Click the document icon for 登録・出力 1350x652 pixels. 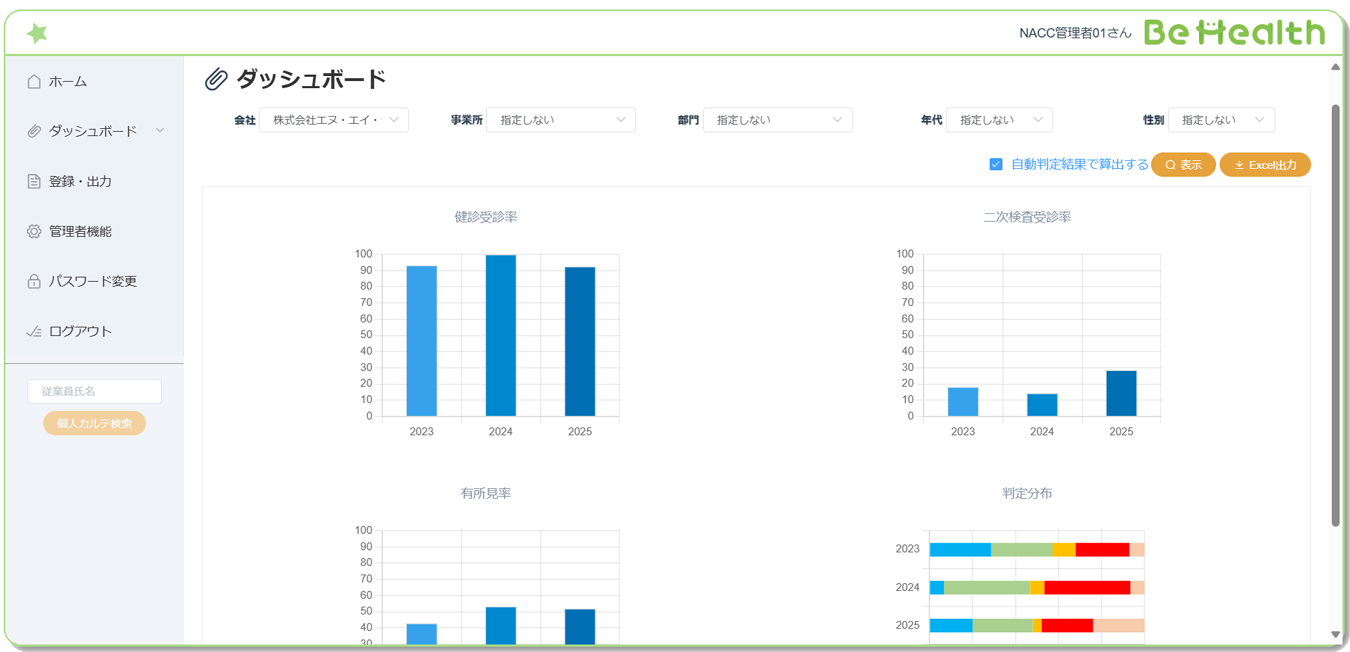pos(34,182)
